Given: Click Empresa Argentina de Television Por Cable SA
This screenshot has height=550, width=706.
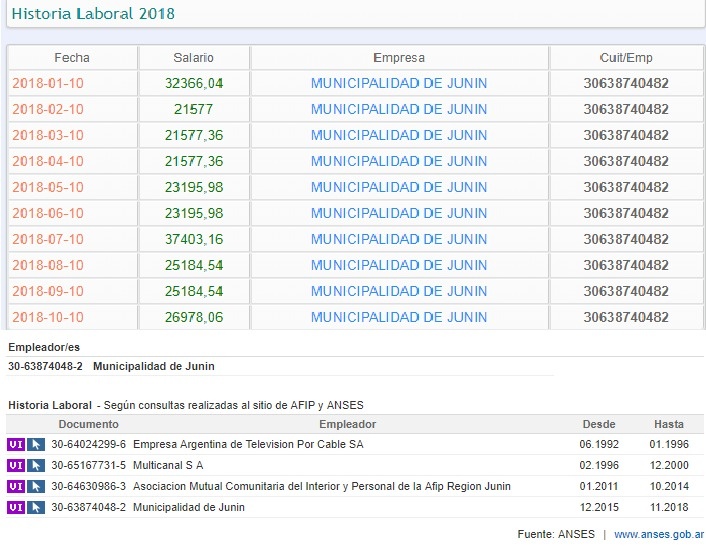Looking at the screenshot, I should coord(248,445).
